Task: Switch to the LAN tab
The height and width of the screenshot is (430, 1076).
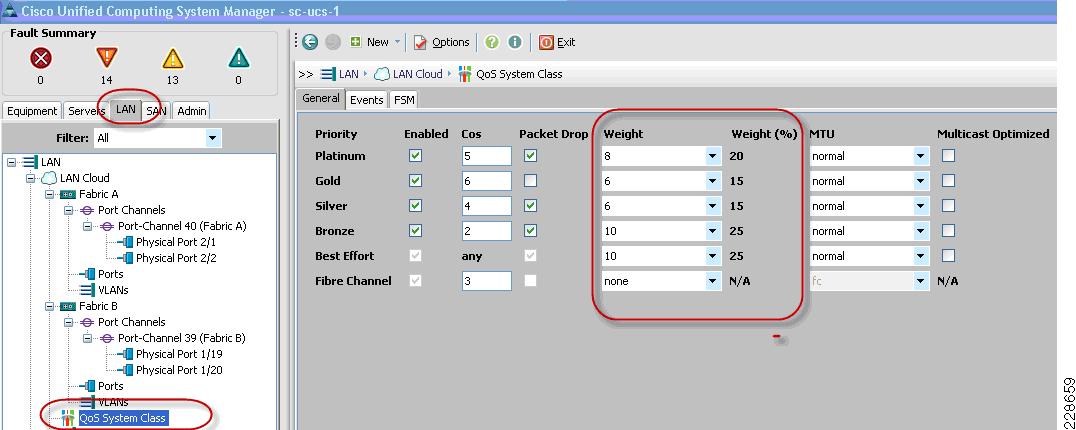Action: [126, 109]
